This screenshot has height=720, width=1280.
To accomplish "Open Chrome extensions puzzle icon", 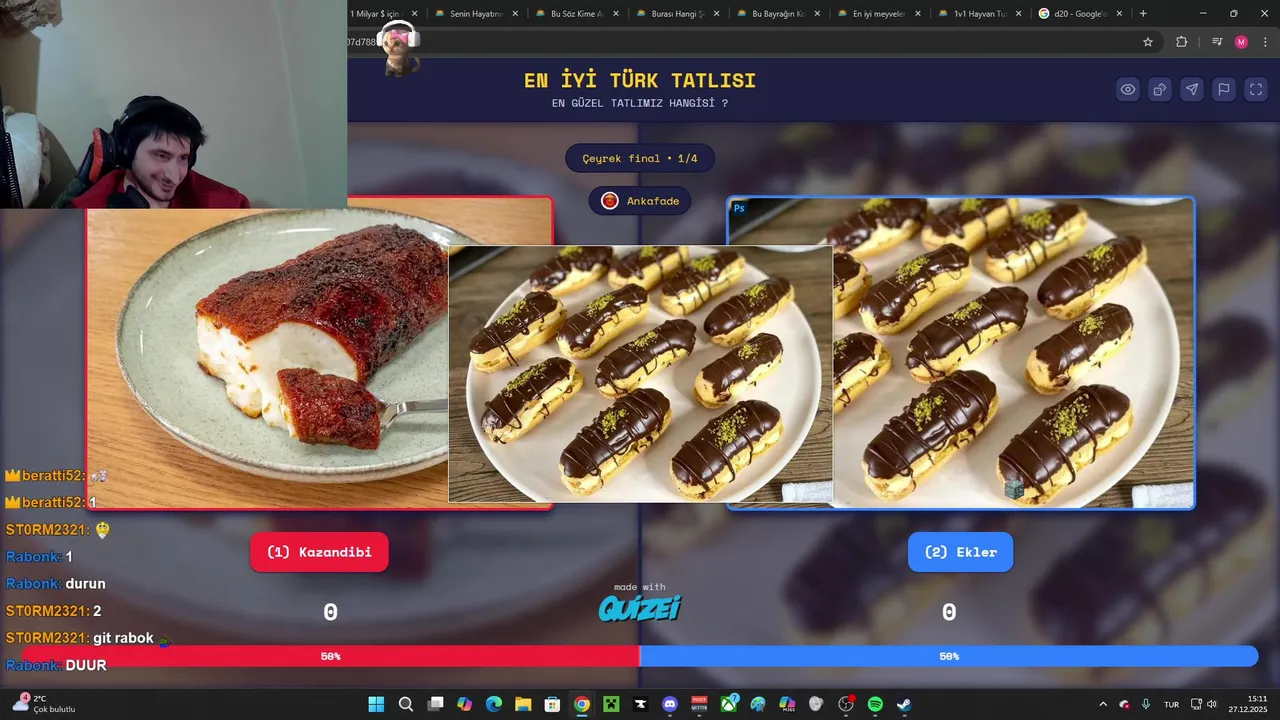I will click(1182, 42).
